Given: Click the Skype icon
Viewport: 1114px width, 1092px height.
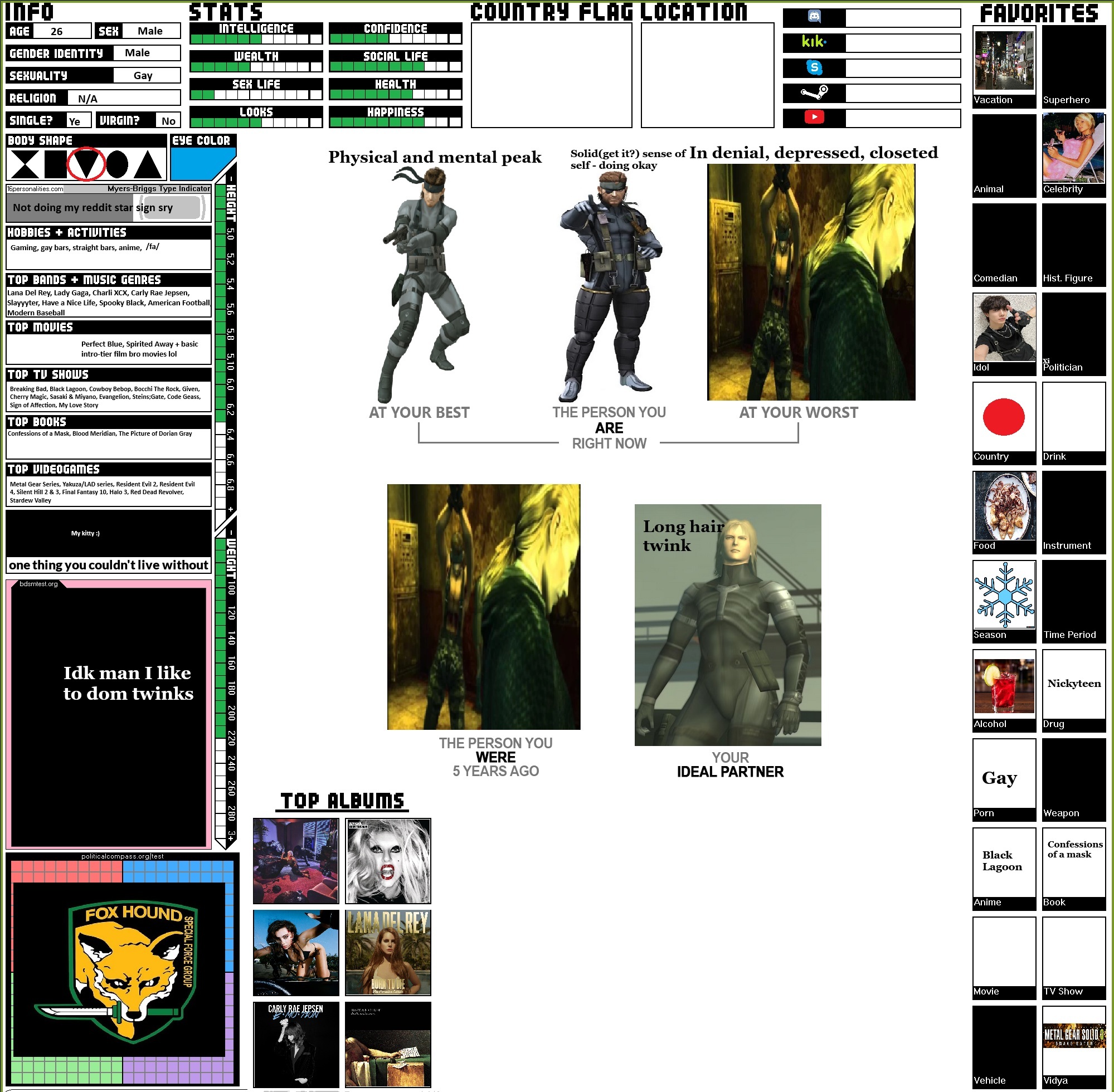Looking at the screenshot, I should [x=814, y=67].
